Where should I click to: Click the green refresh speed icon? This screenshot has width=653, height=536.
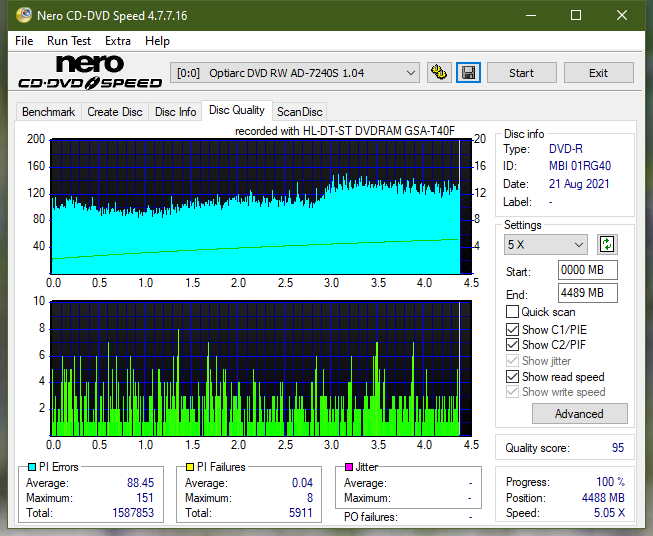pos(607,244)
